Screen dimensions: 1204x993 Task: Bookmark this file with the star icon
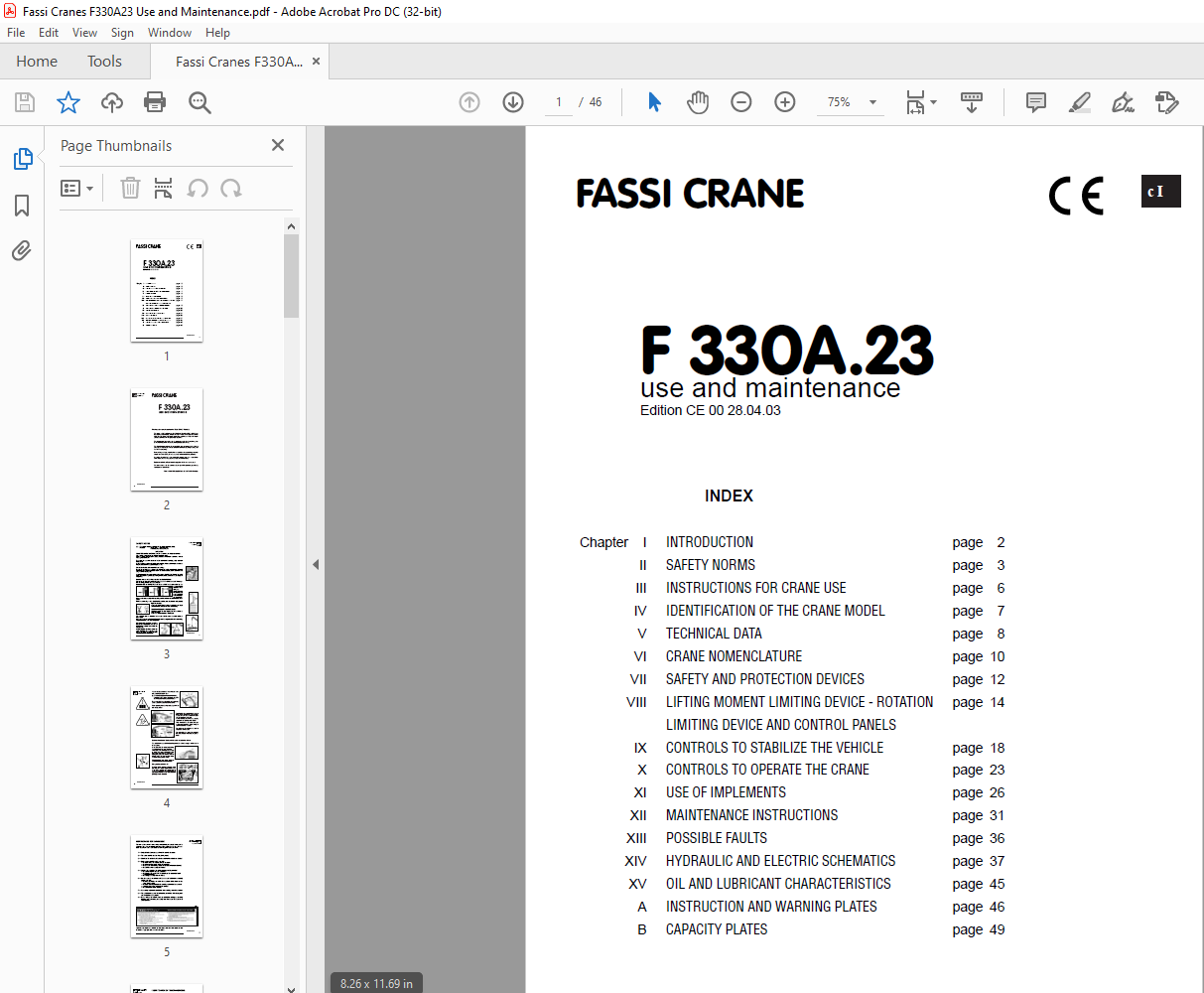tap(68, 102)
